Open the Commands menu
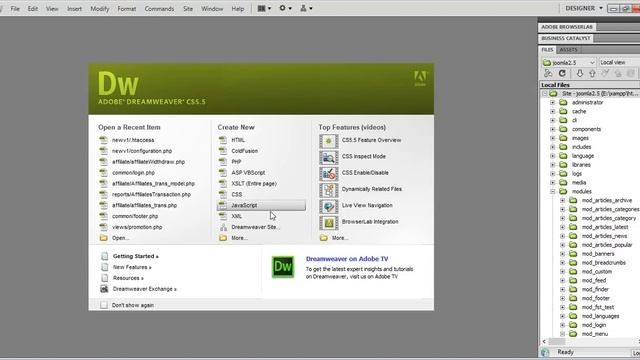The height and width of the screenshot is (360, 640). click(x=159, y=9)
